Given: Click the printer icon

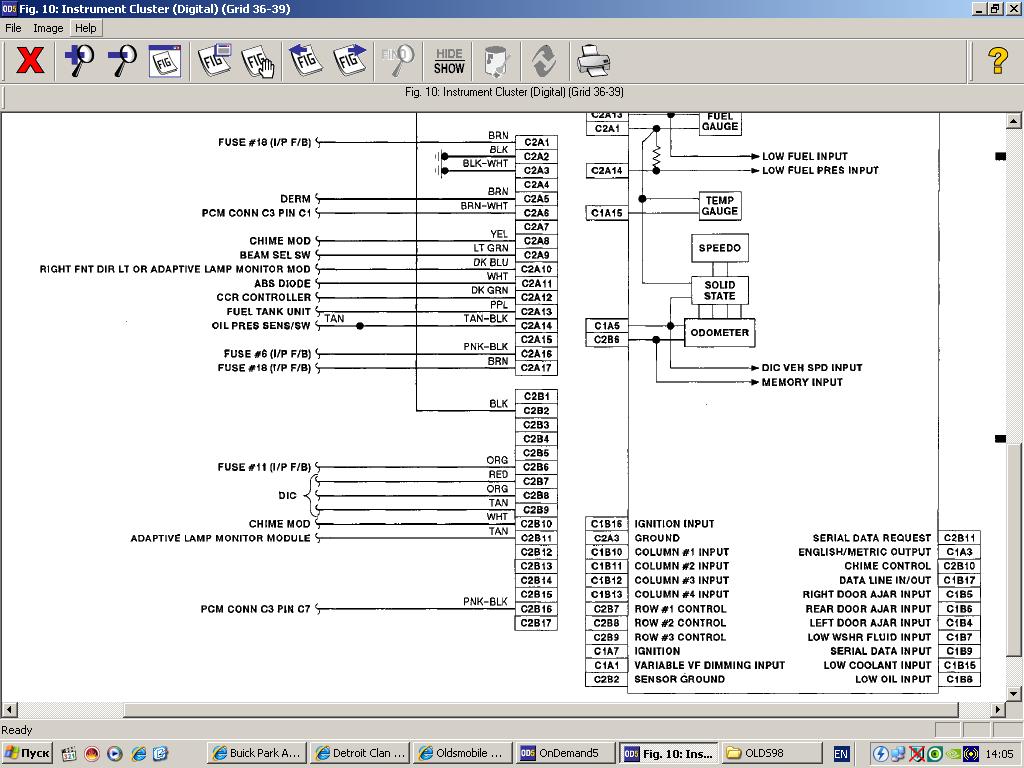Looking at the screenshot, I should click(593, 61).
